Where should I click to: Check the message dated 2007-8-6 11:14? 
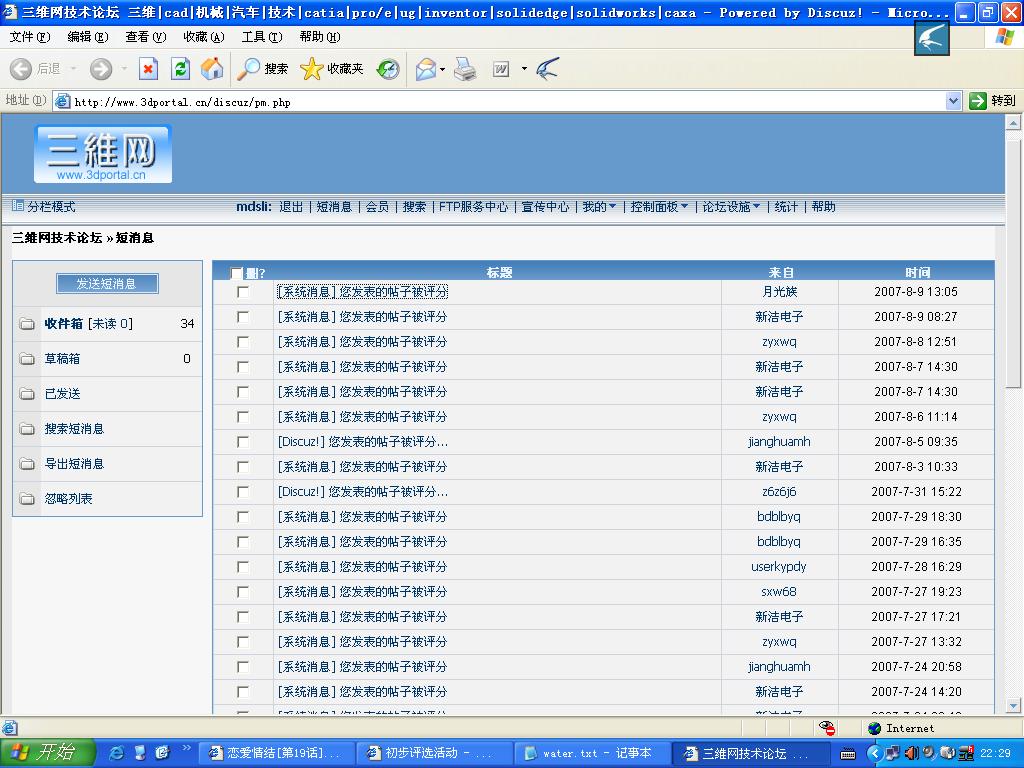click(x=243, y=417)
